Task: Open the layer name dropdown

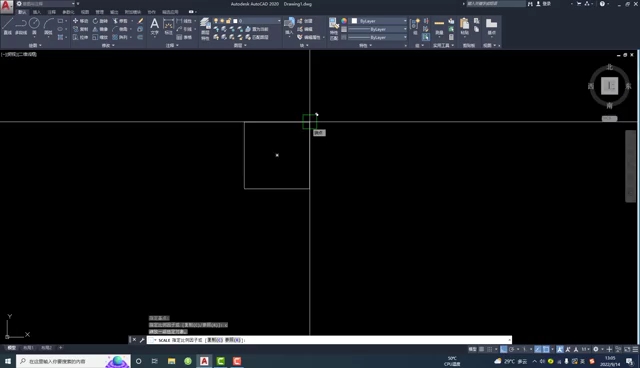Action: 256,21
